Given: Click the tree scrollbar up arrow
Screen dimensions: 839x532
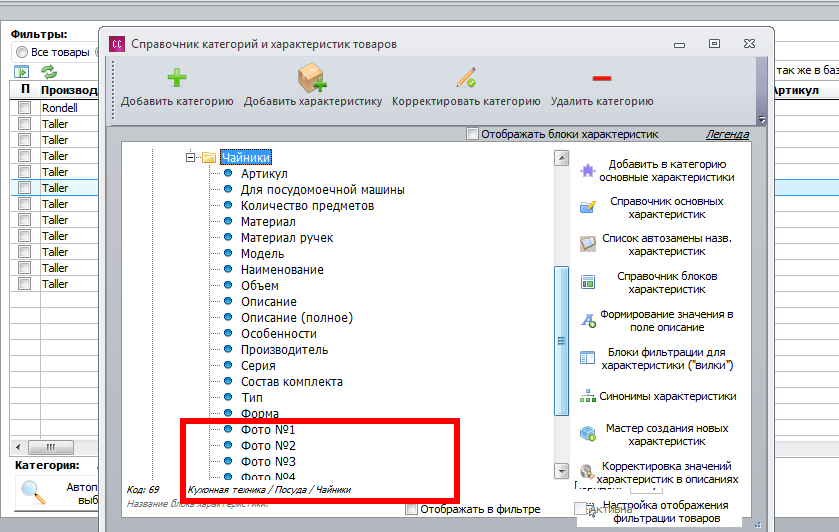Looking at the screenshot, I should coord(561,158).
